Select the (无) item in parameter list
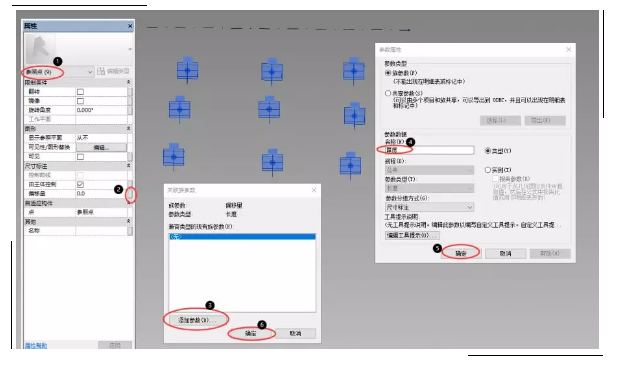This screenshot has width=618, height=365. [x=242, y=237]
